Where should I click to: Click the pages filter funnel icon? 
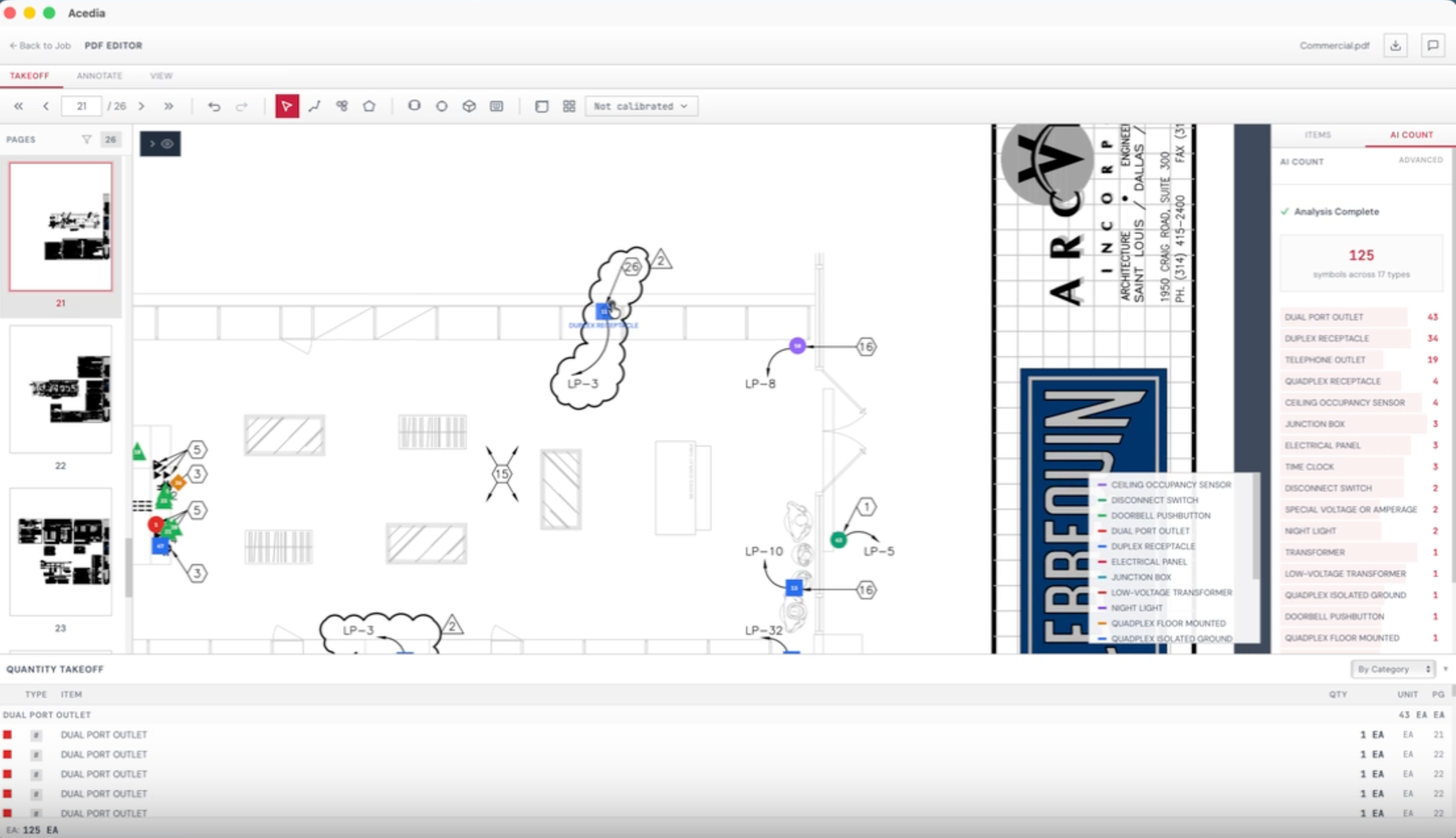[x=87, y=139]
